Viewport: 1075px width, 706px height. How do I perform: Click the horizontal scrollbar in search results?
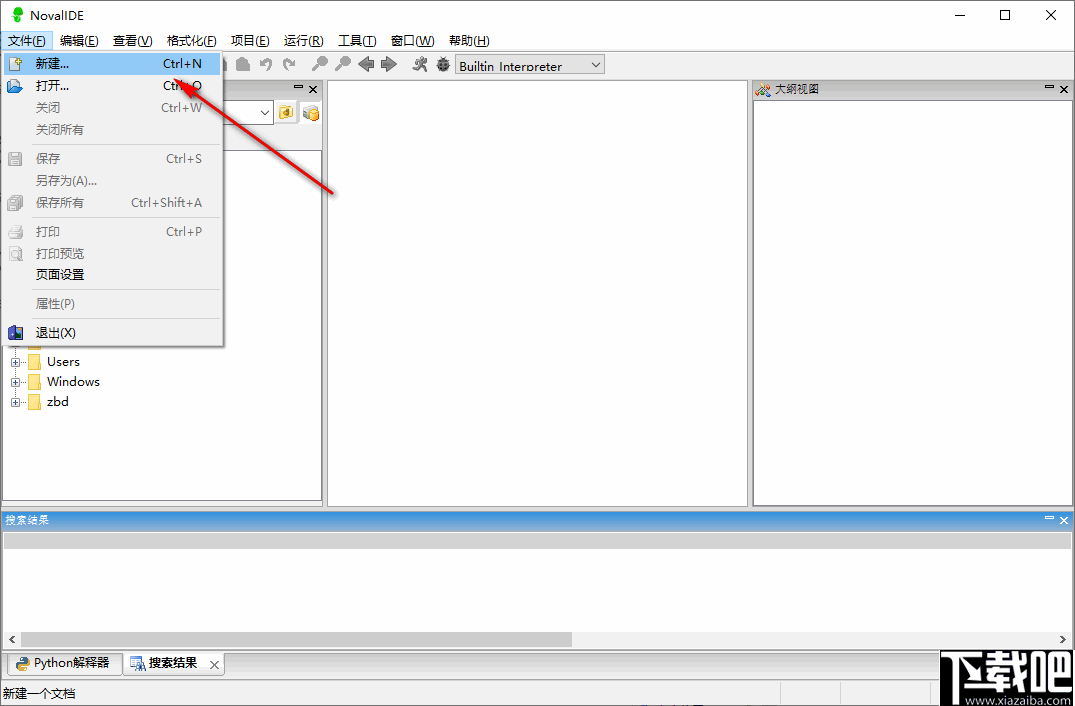(x=296, y=639)
